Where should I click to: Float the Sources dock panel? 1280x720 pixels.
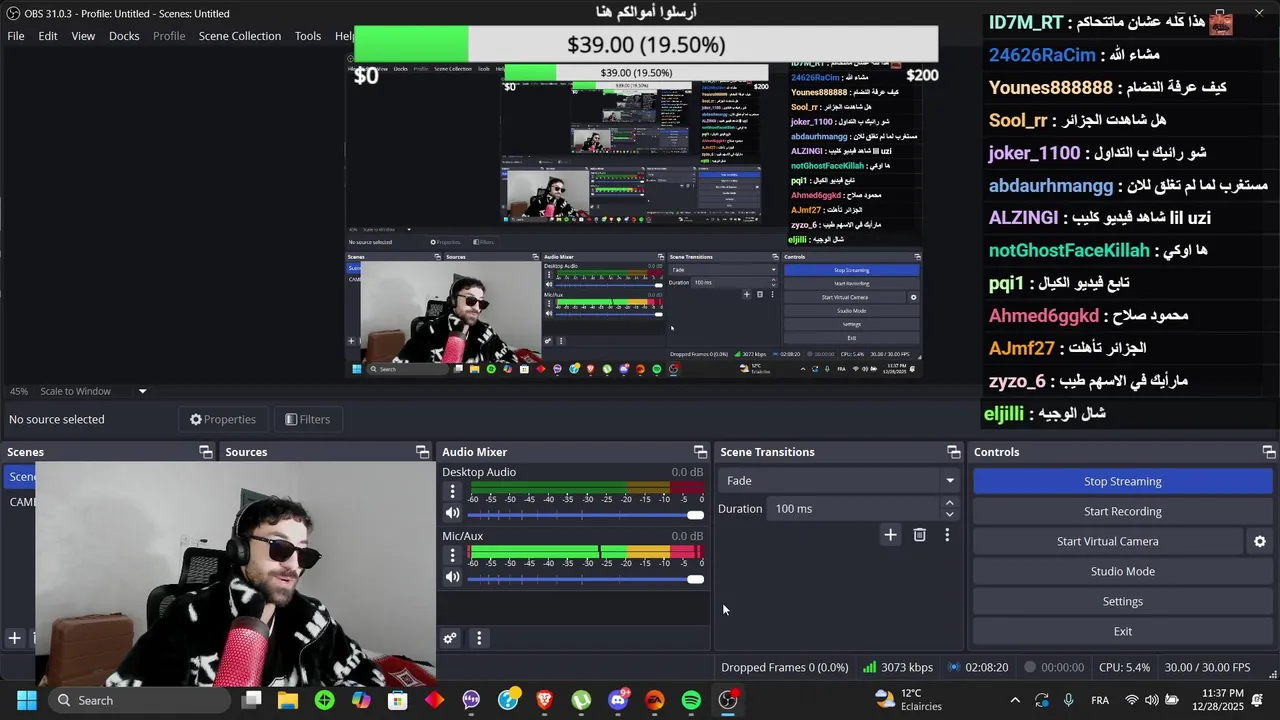click(x=422, y=452)
